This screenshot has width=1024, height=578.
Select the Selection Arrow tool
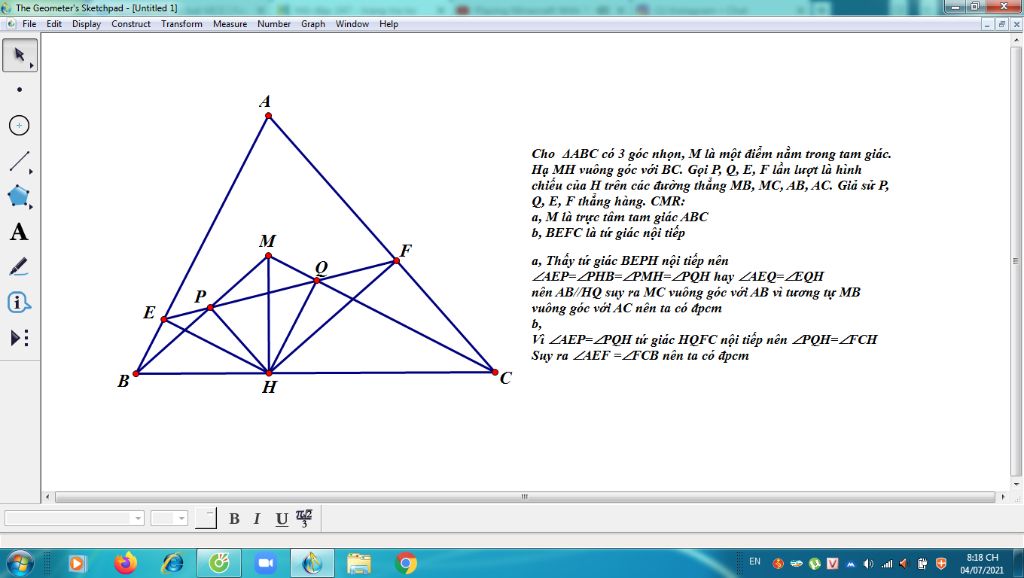click(x=20, y=55)
